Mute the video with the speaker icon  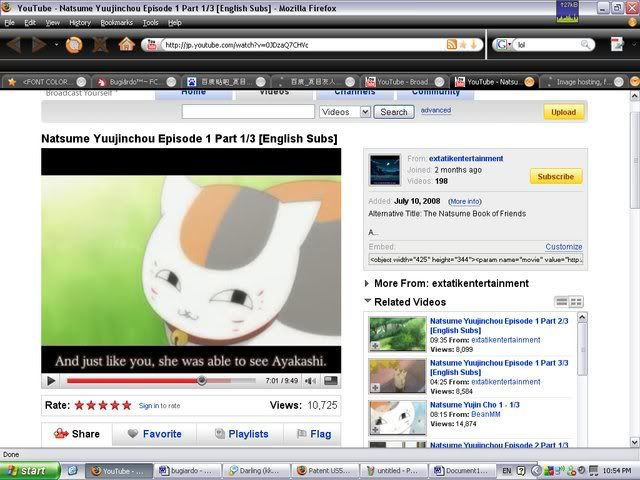[x=310, y=381]
